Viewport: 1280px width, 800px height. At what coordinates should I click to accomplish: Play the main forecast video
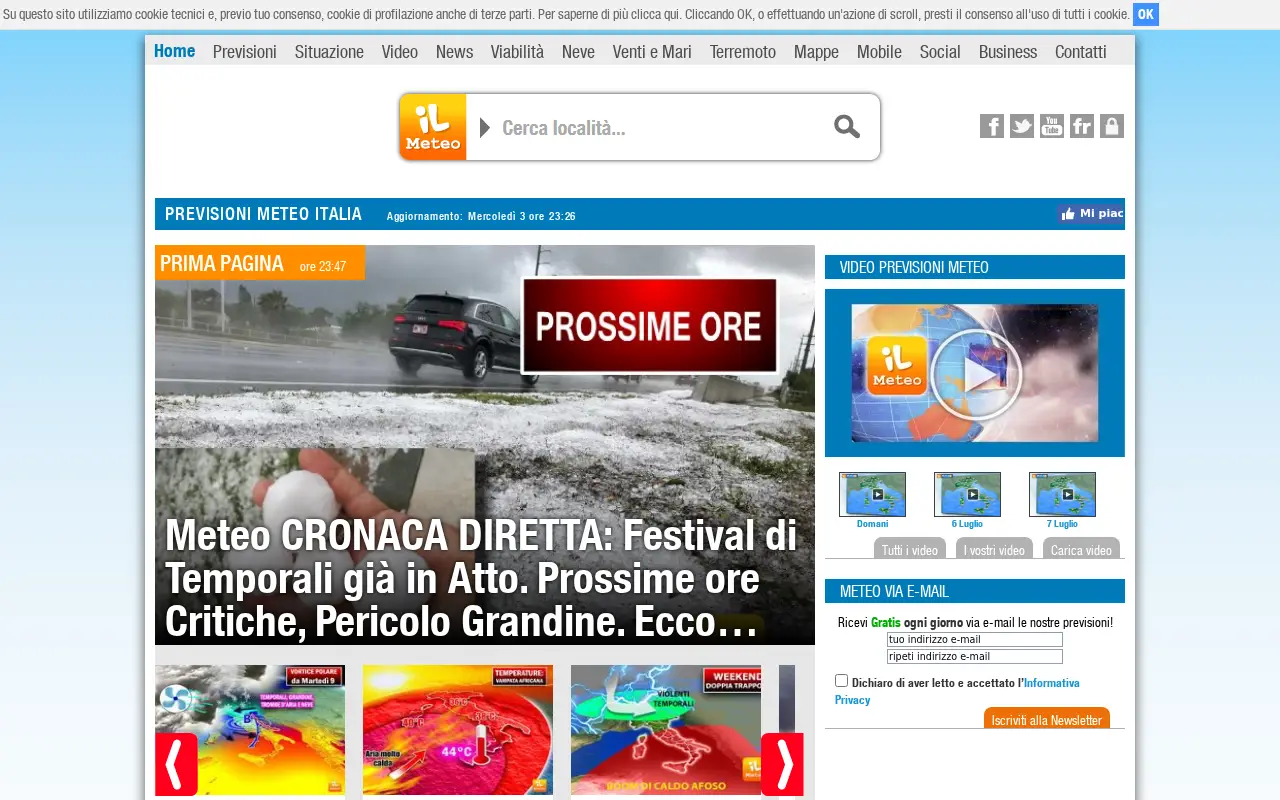[x=975, y=373]
